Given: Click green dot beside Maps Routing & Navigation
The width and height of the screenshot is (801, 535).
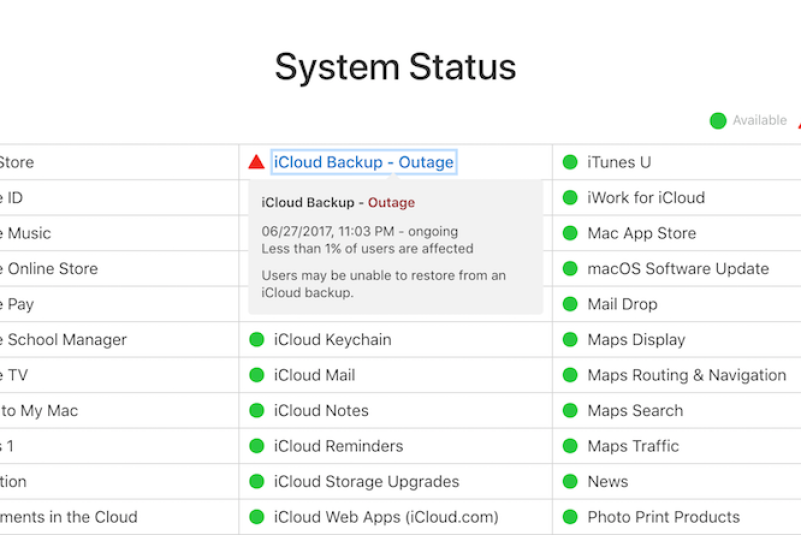Looking at the screenshot, I should [x=570, y=375].
